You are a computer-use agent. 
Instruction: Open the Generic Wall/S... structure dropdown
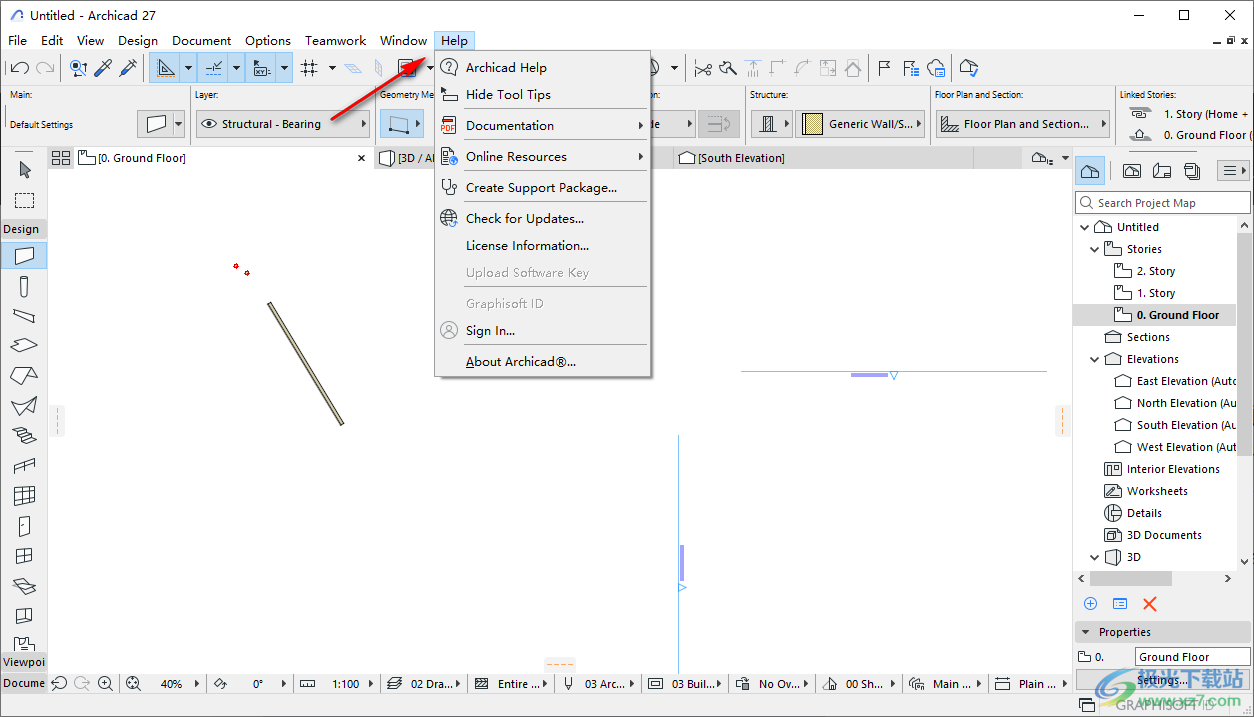click(860, 124)
